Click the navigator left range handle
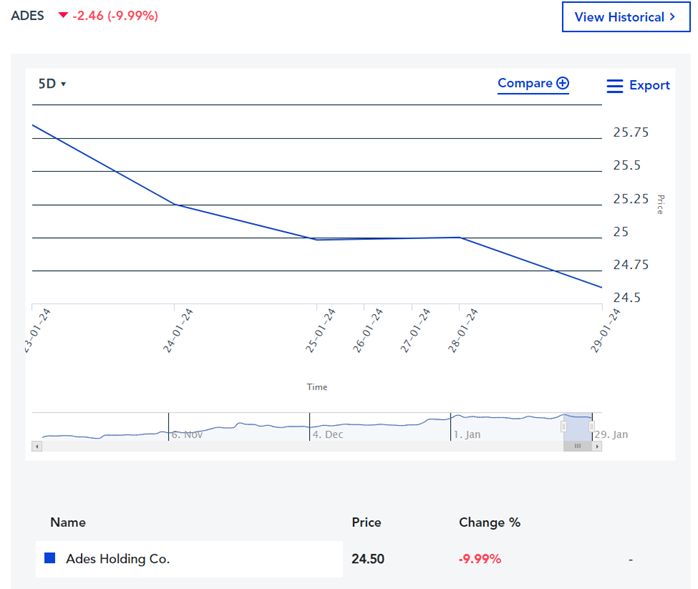The image size is (698, 589). (563, 427)
